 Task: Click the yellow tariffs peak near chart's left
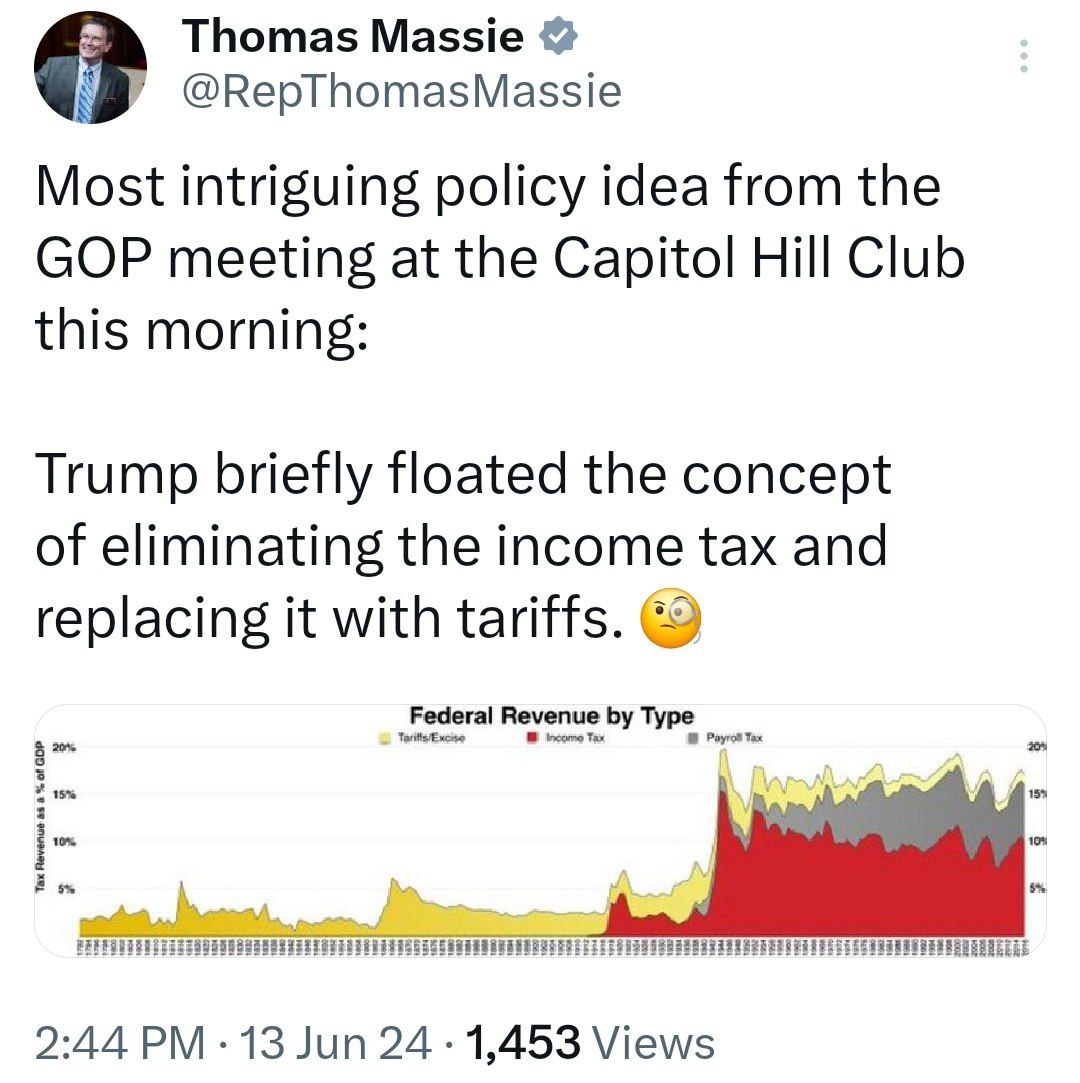[x=182, y=898]
